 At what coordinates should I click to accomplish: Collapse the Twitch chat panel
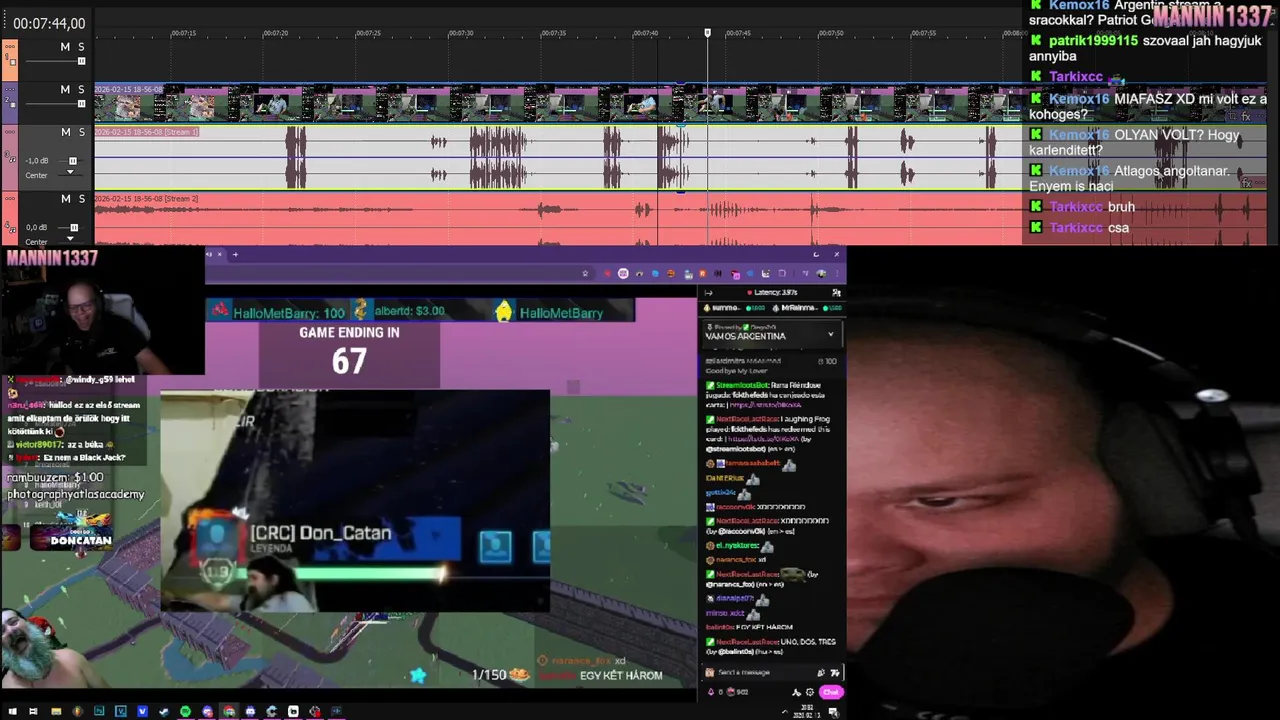708,293
